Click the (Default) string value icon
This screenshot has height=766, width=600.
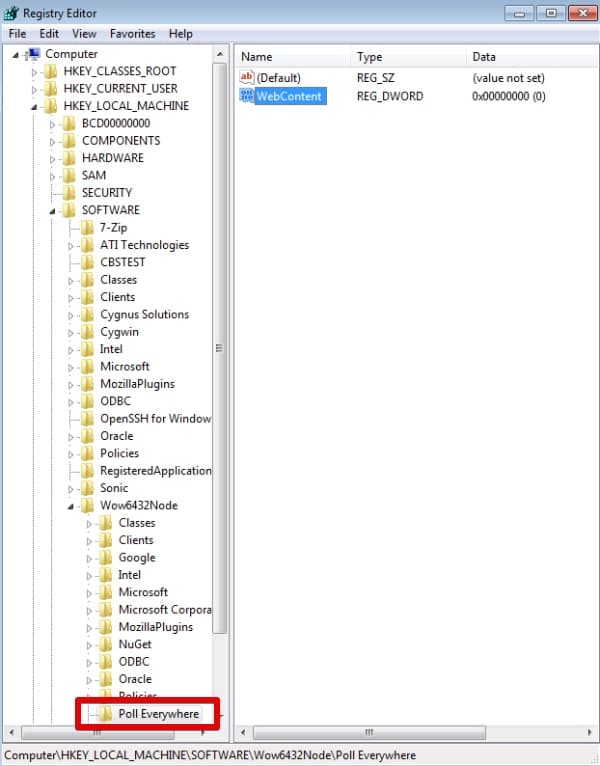click(x=247, y=77)
